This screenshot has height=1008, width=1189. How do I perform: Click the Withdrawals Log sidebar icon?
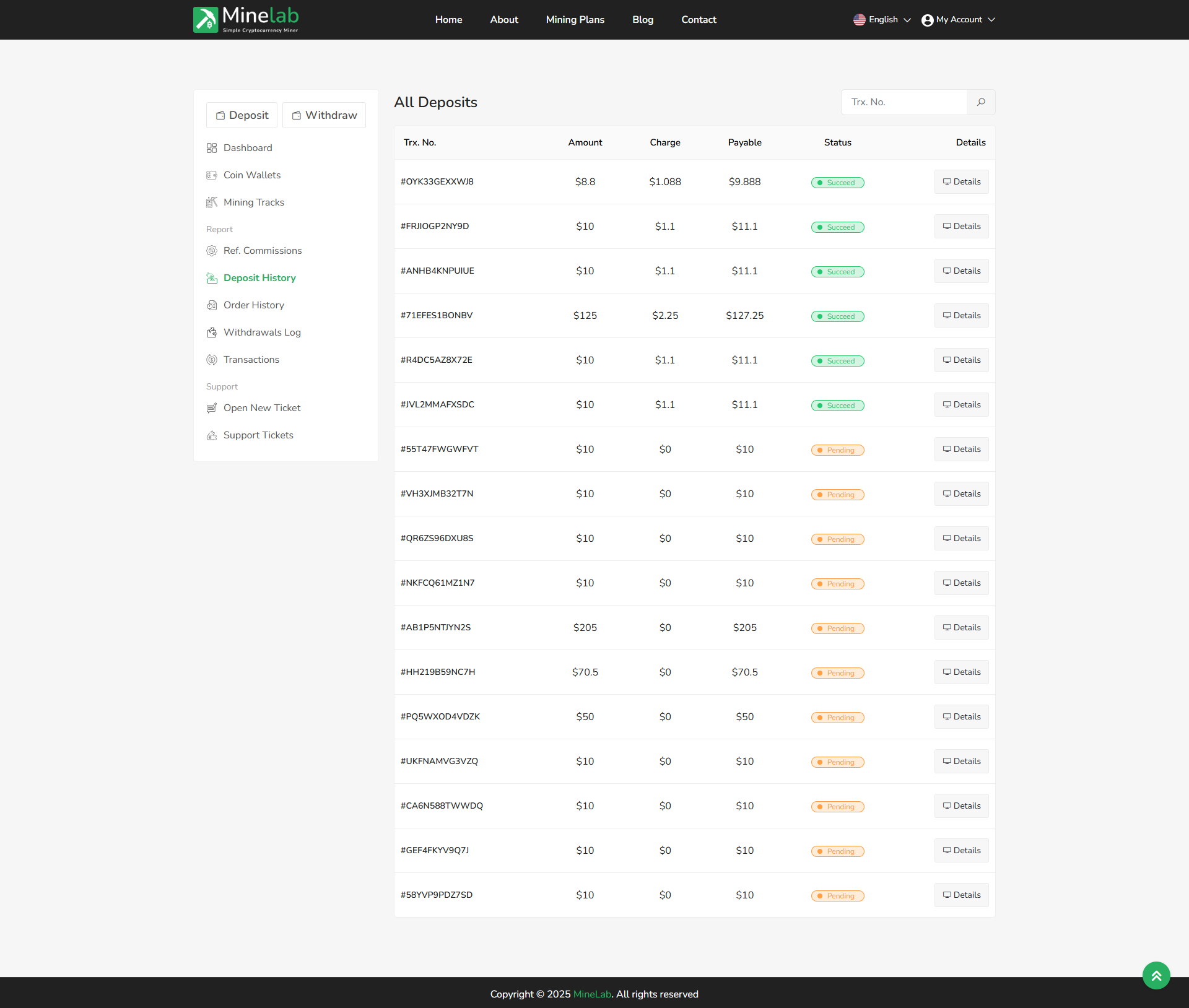212,332
